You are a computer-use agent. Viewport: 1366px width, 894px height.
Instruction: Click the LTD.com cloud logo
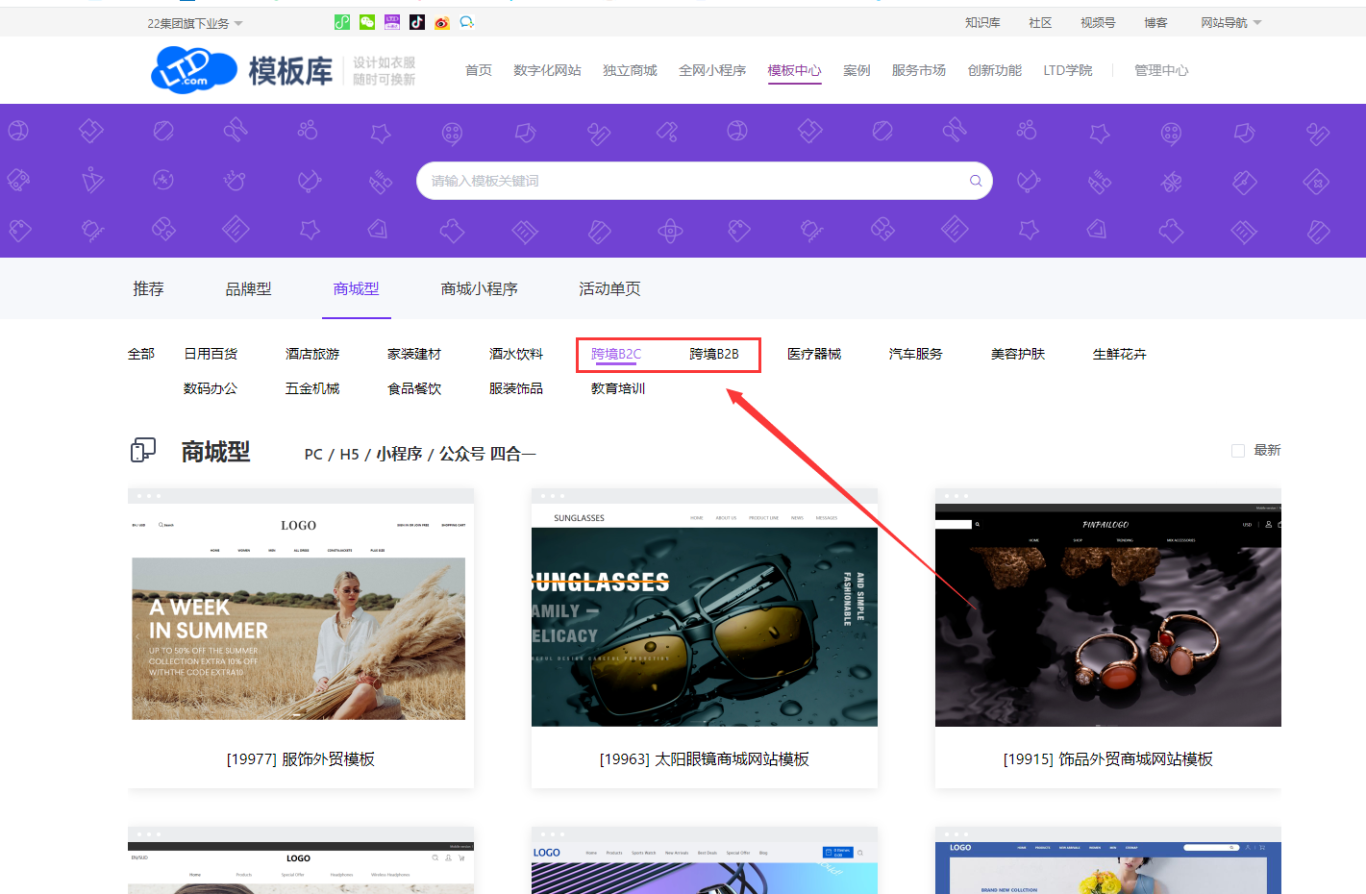click(x=196, y=70)
